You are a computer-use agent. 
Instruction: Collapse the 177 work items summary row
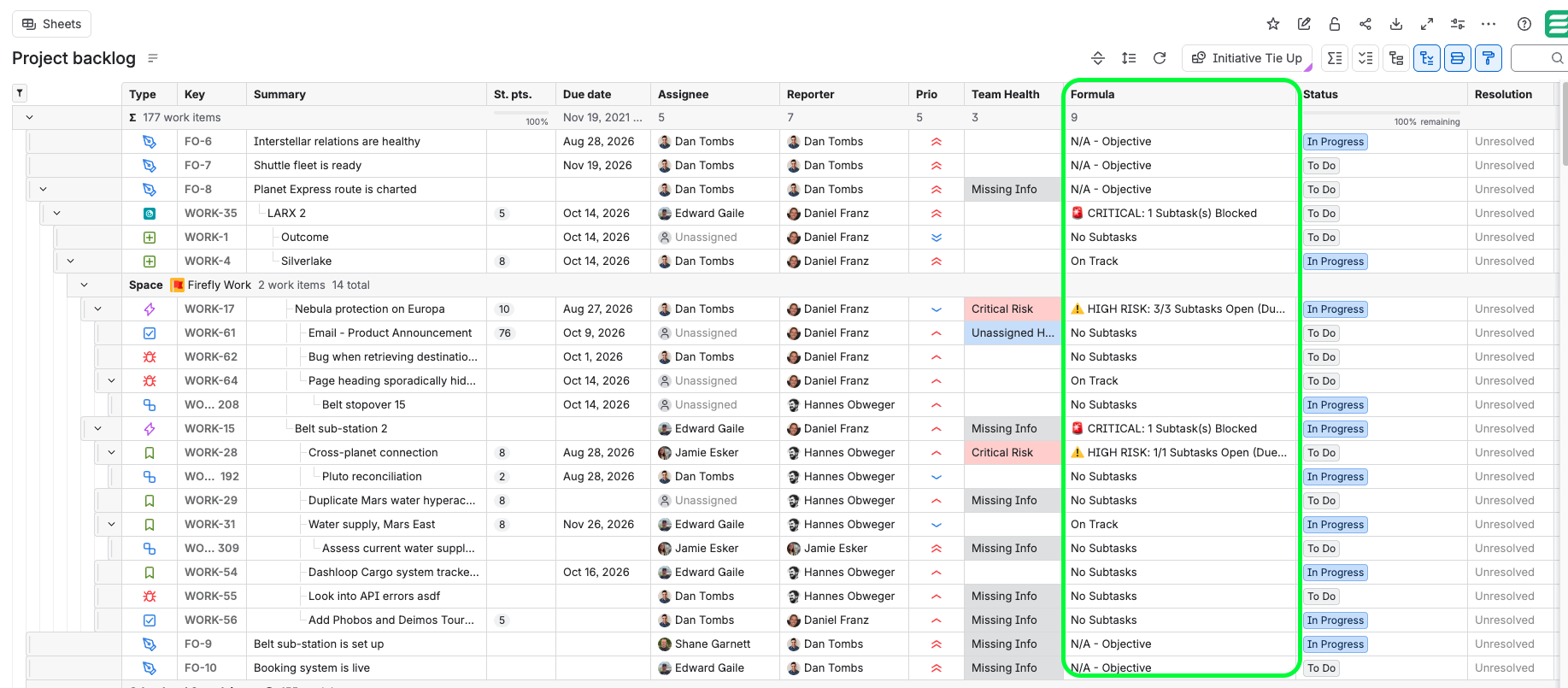(x=29, y=117)
